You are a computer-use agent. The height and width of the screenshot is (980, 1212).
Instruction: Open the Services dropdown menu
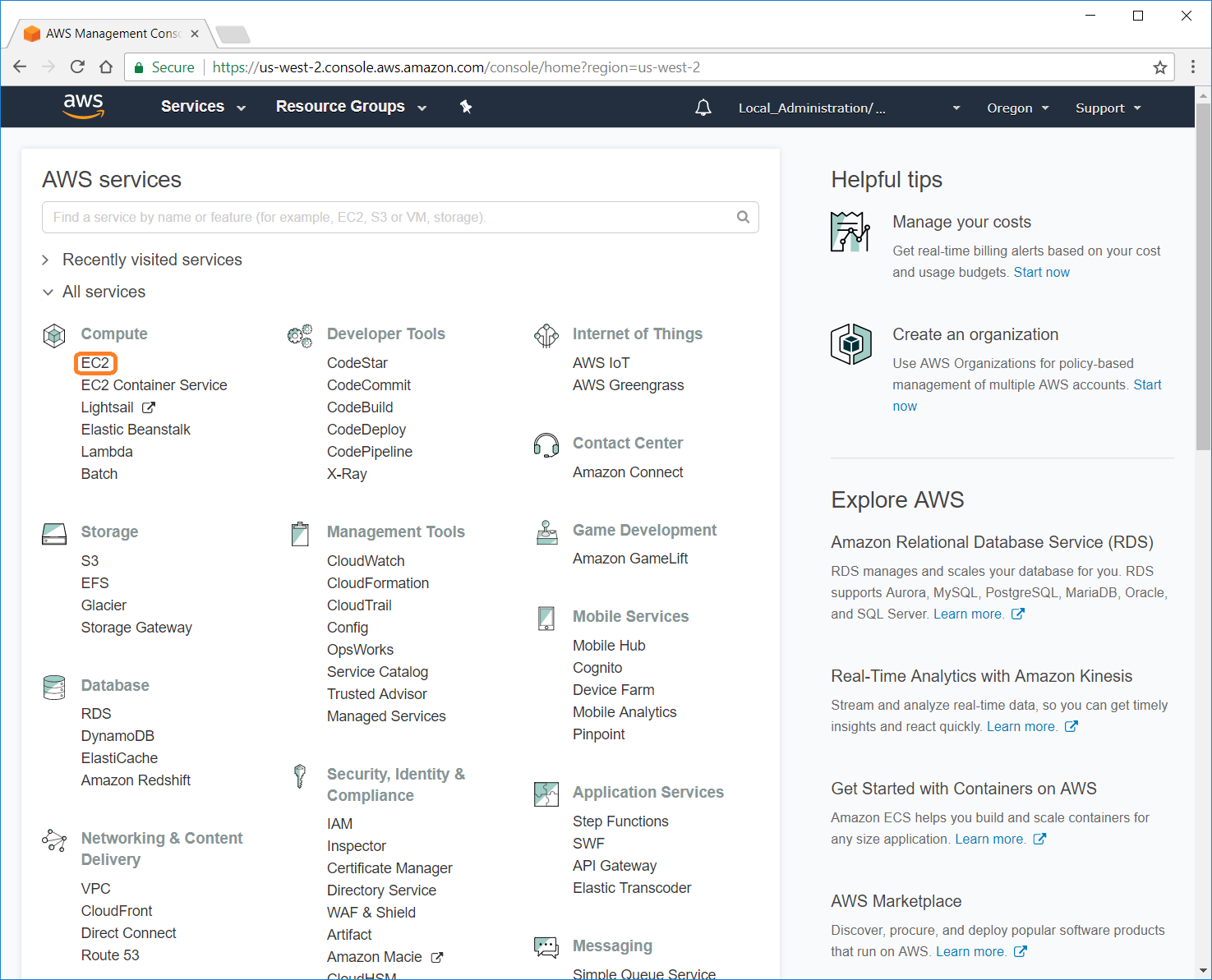coord(203,107)
